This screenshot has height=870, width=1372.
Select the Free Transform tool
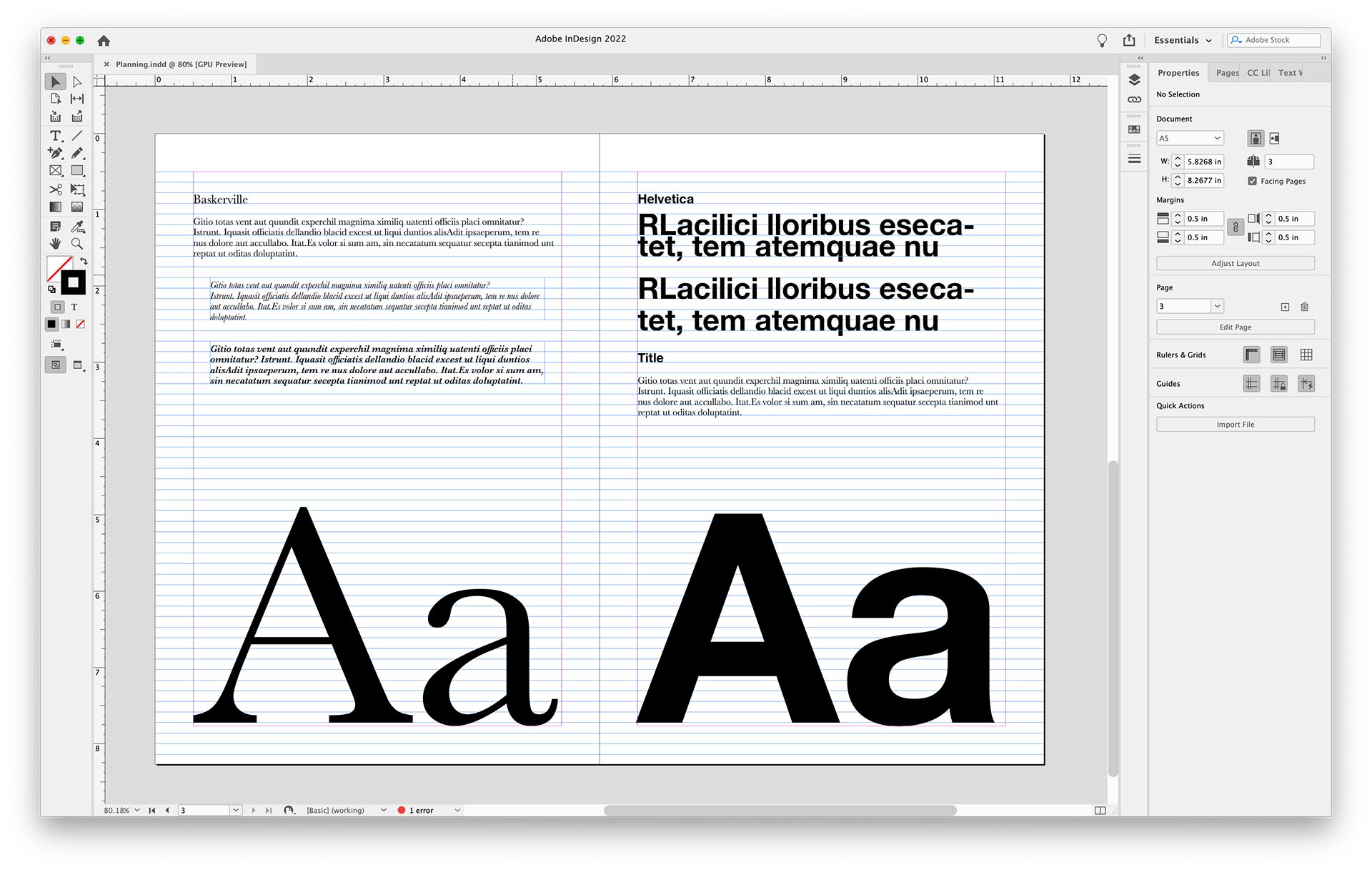[x=77, y=189]
